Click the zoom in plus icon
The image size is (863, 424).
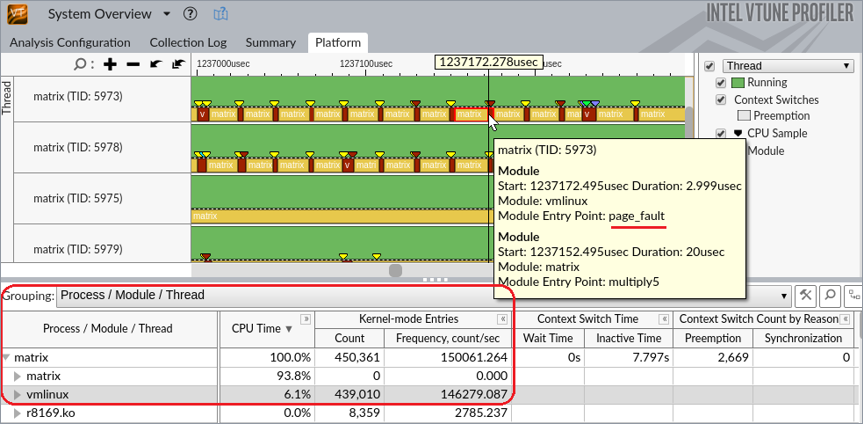coord(110,64)
